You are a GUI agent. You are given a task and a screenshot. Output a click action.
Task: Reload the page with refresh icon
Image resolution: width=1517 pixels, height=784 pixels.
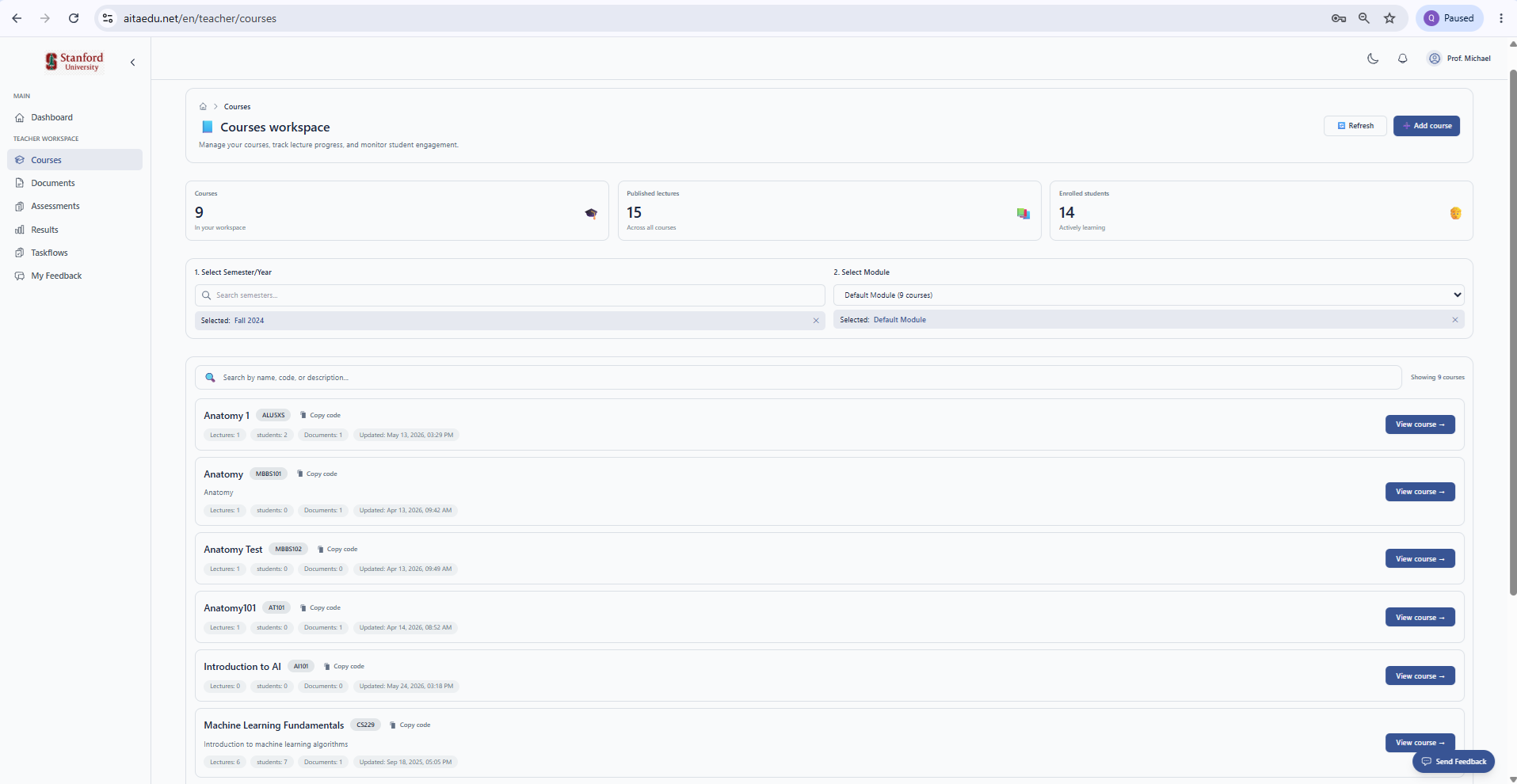[x=74, y=18]
